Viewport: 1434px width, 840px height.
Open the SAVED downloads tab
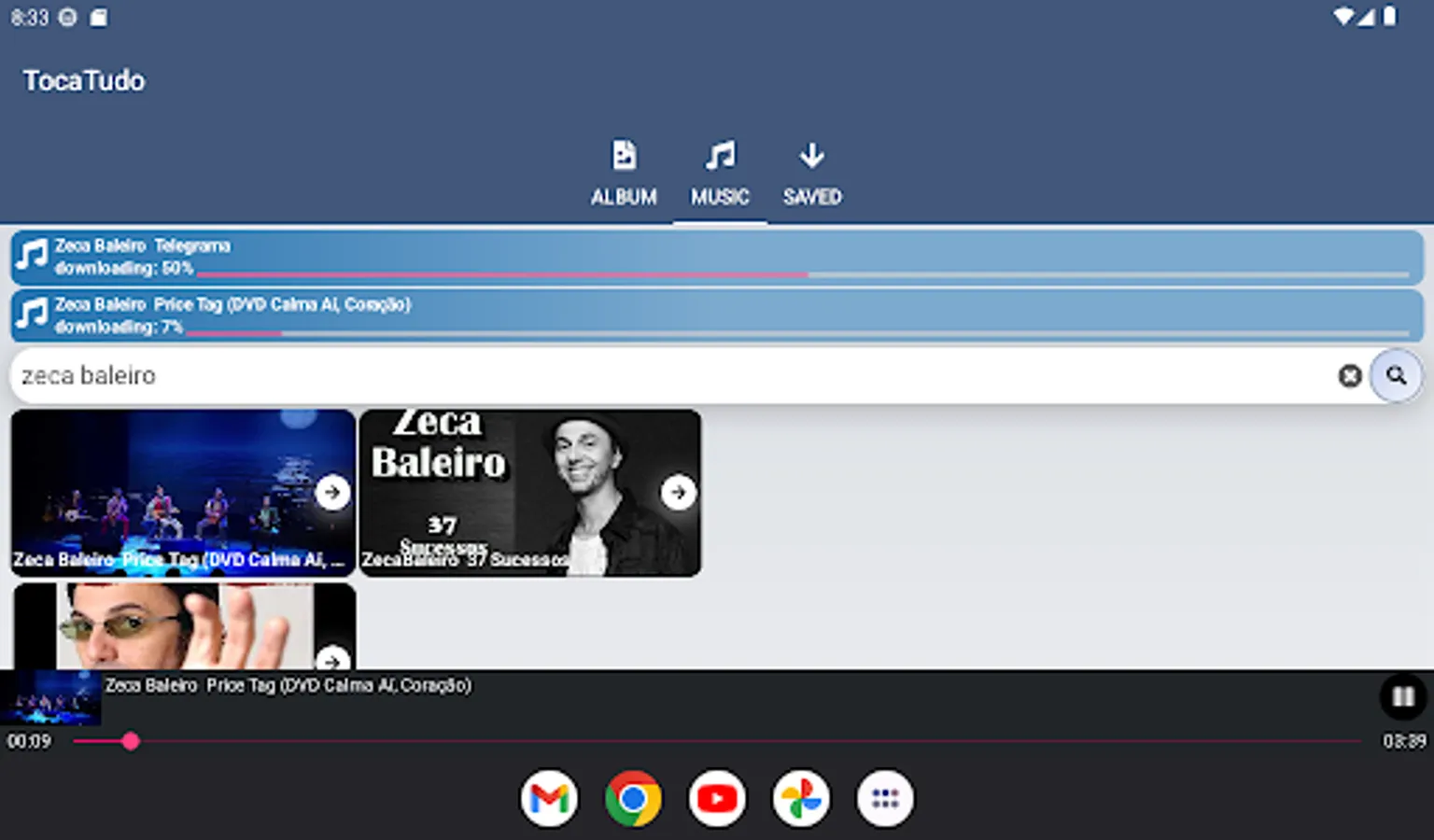point(812,174)
